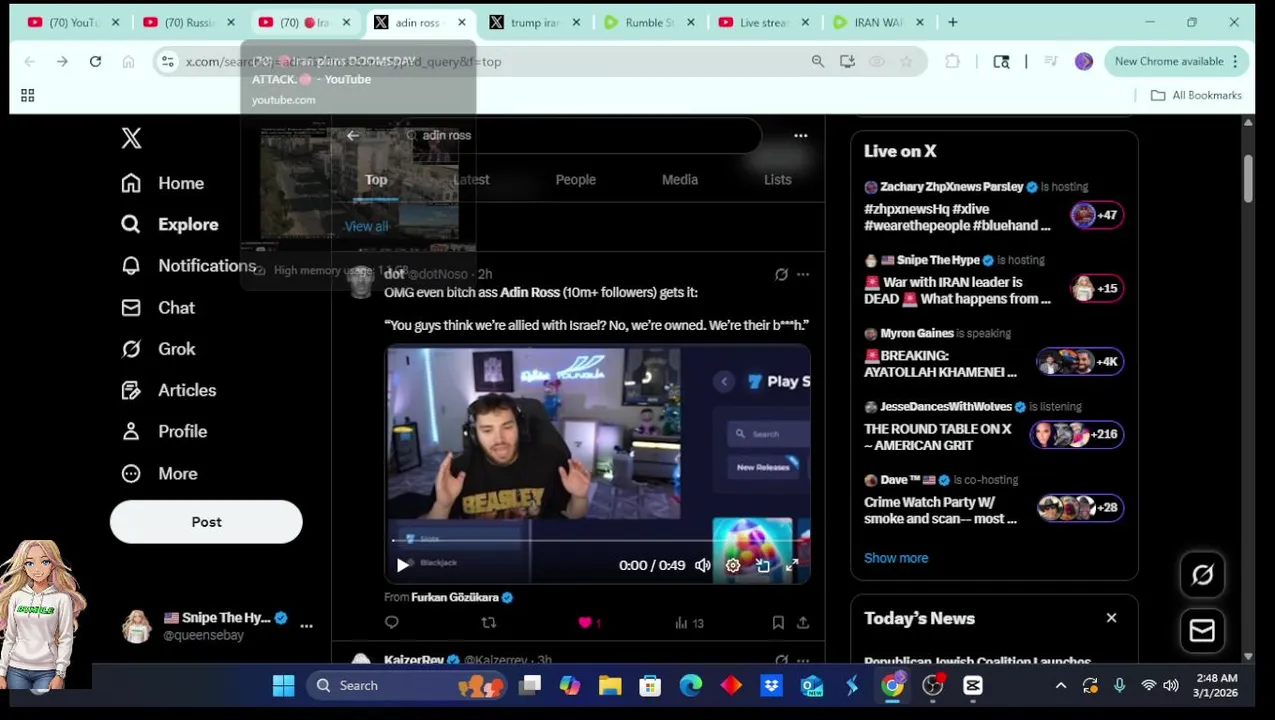The height and width of the screenshot is (720, 1275).
Task: Open the More menu in sidebar
Action: 159,473
